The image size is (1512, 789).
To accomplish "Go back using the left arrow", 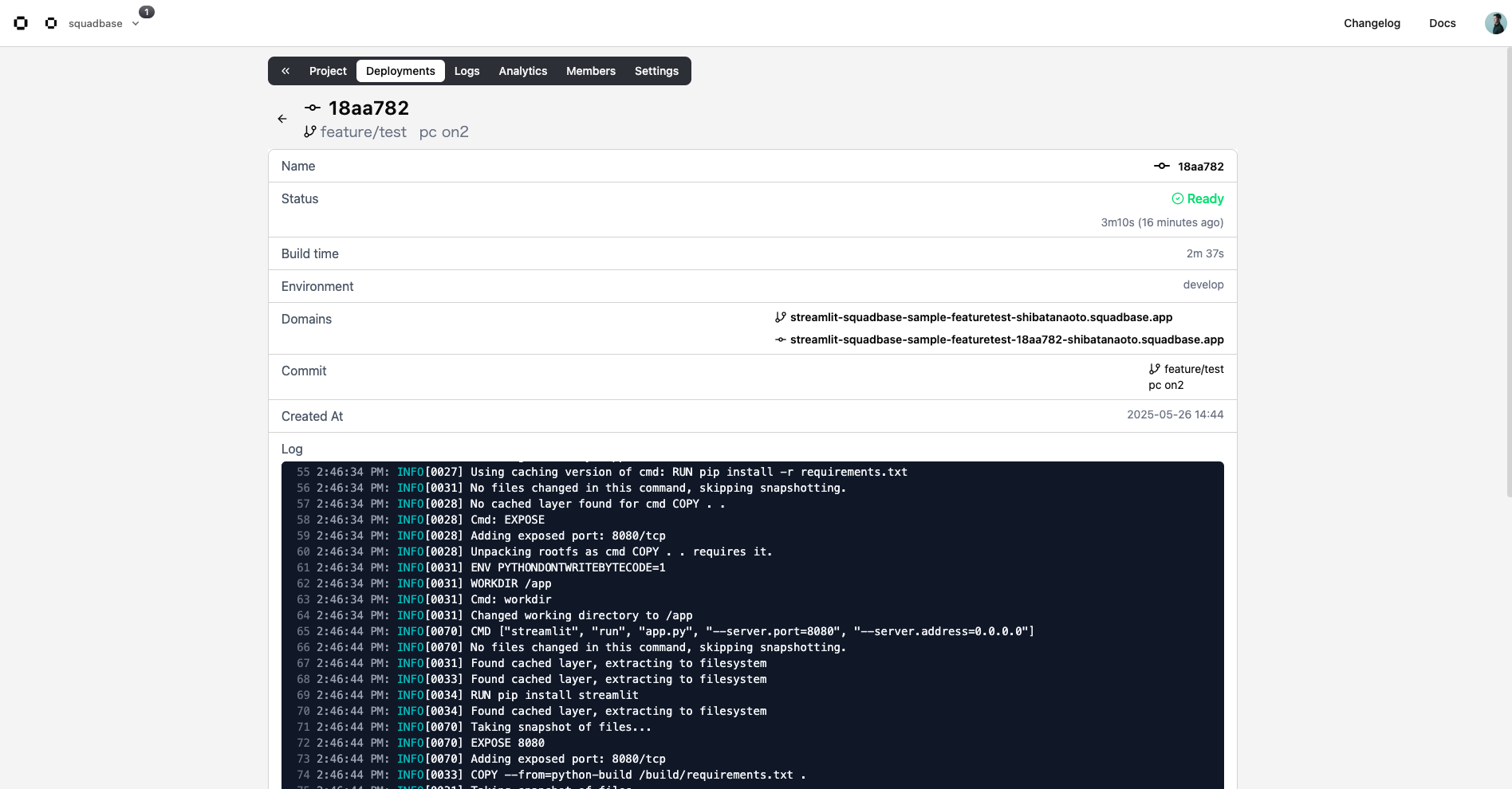I will (x=282, y=119).
